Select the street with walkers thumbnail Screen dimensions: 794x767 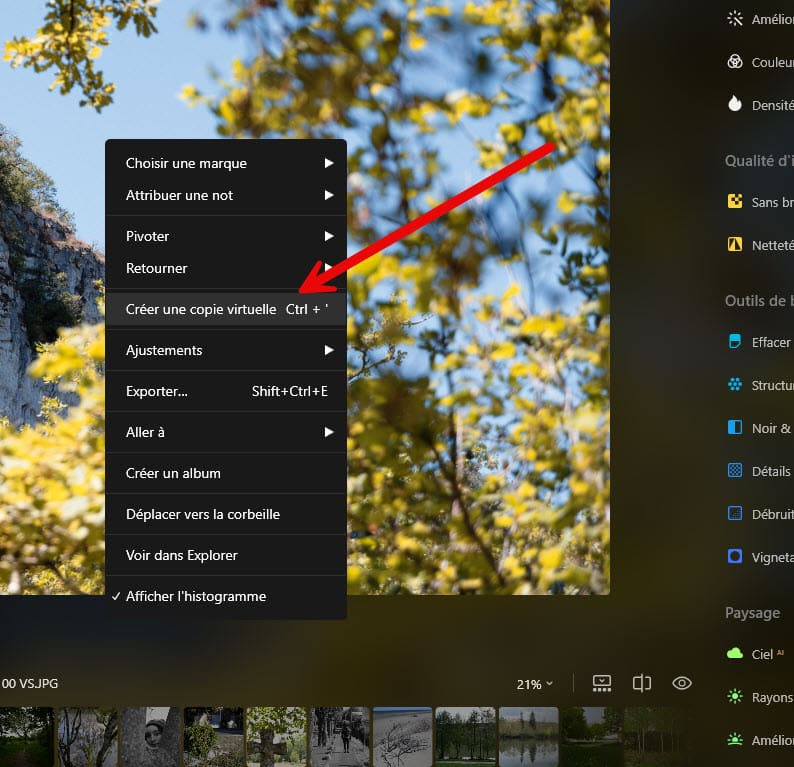(x=339, y=737)
